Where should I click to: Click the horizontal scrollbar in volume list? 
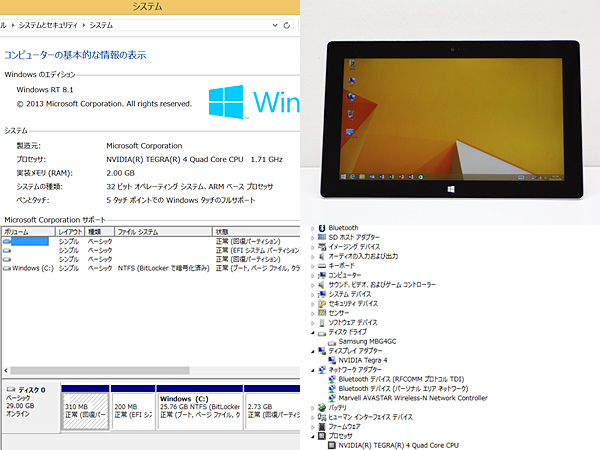[100, 370]
